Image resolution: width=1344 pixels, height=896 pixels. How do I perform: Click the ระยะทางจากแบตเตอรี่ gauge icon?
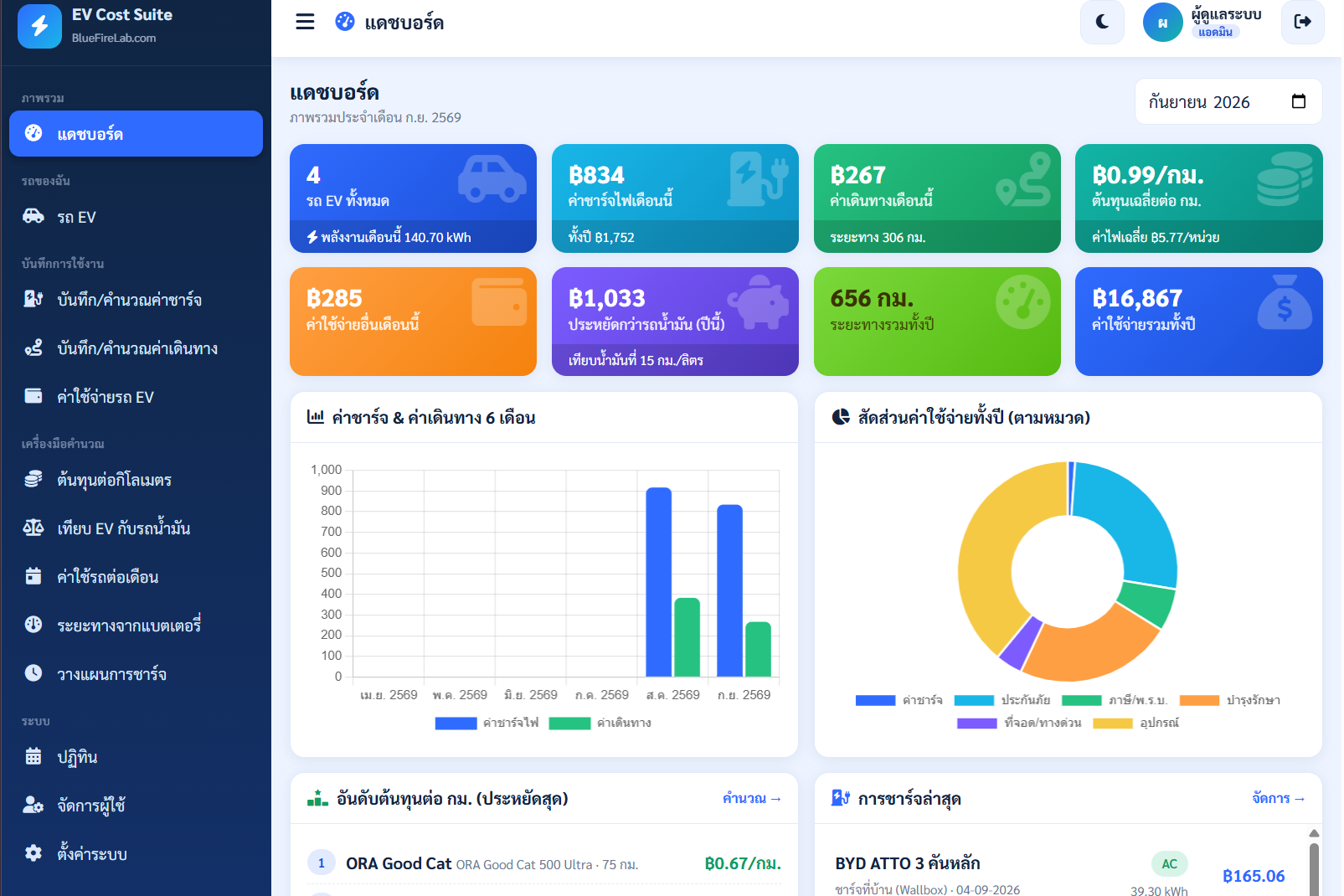point(33,625)
